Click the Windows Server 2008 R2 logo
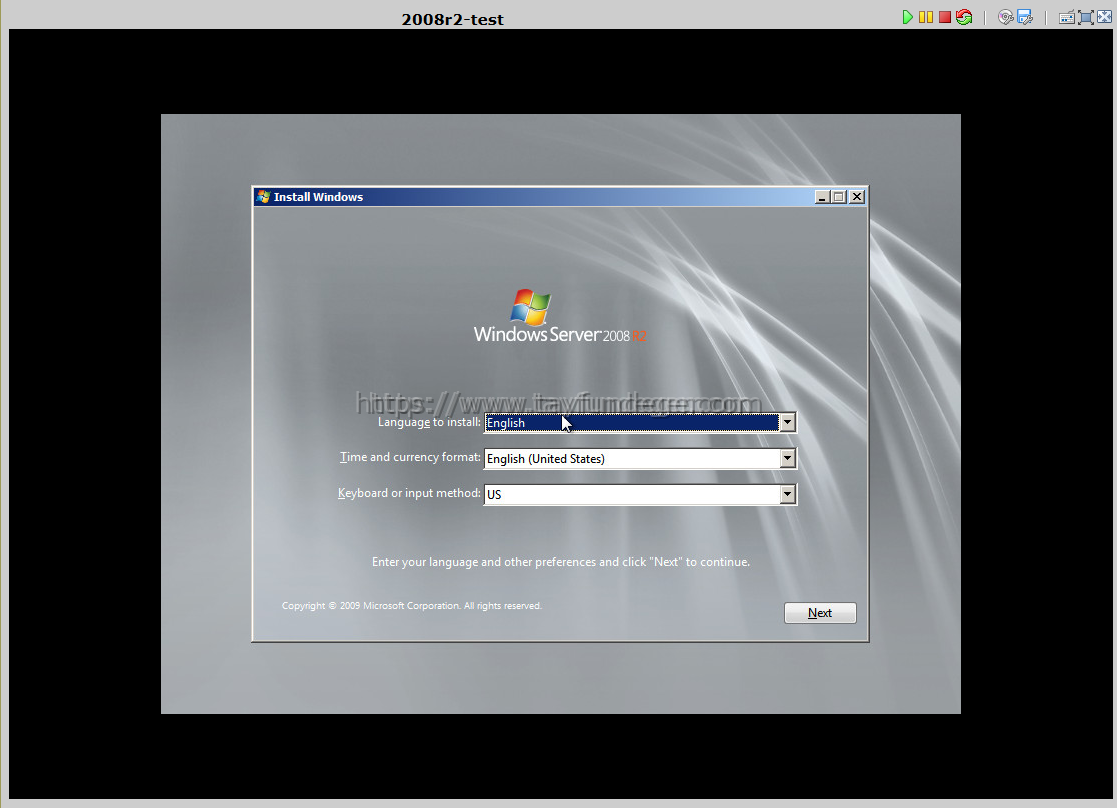The height and width of the screenshot is (808, 1117). click(x=560, y=316)
